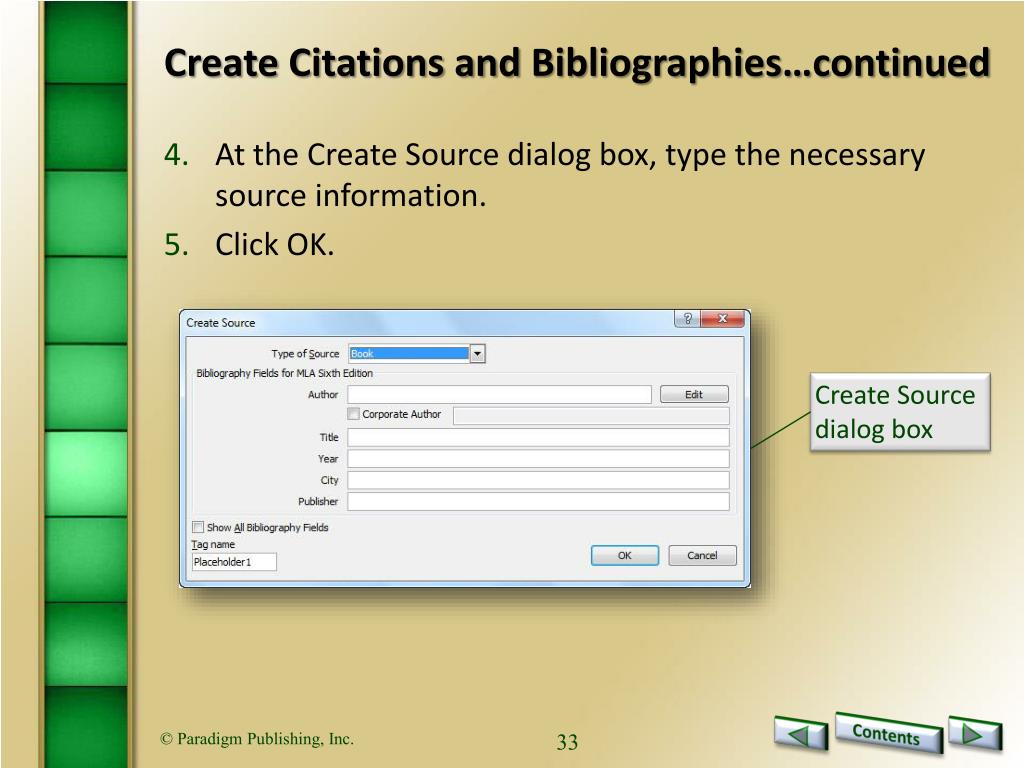Click into the Title field
Screen dimensions: 1024x768
(x=538, y=437)
